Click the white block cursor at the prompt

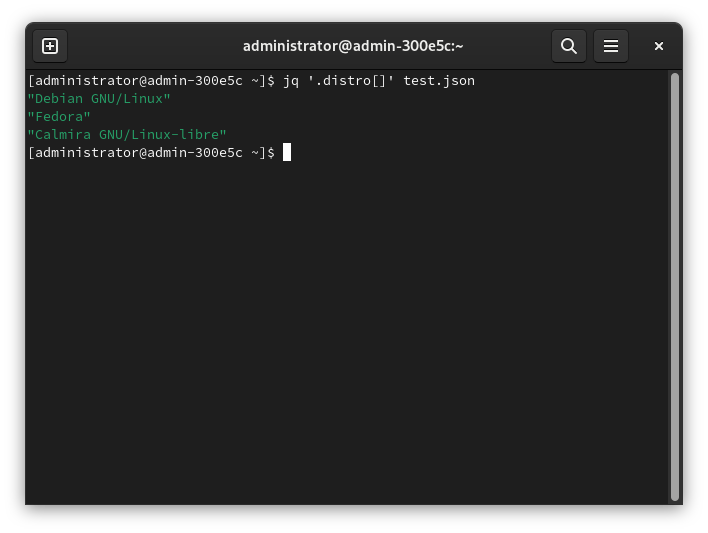pyautogui.click(x=287, y=153)
